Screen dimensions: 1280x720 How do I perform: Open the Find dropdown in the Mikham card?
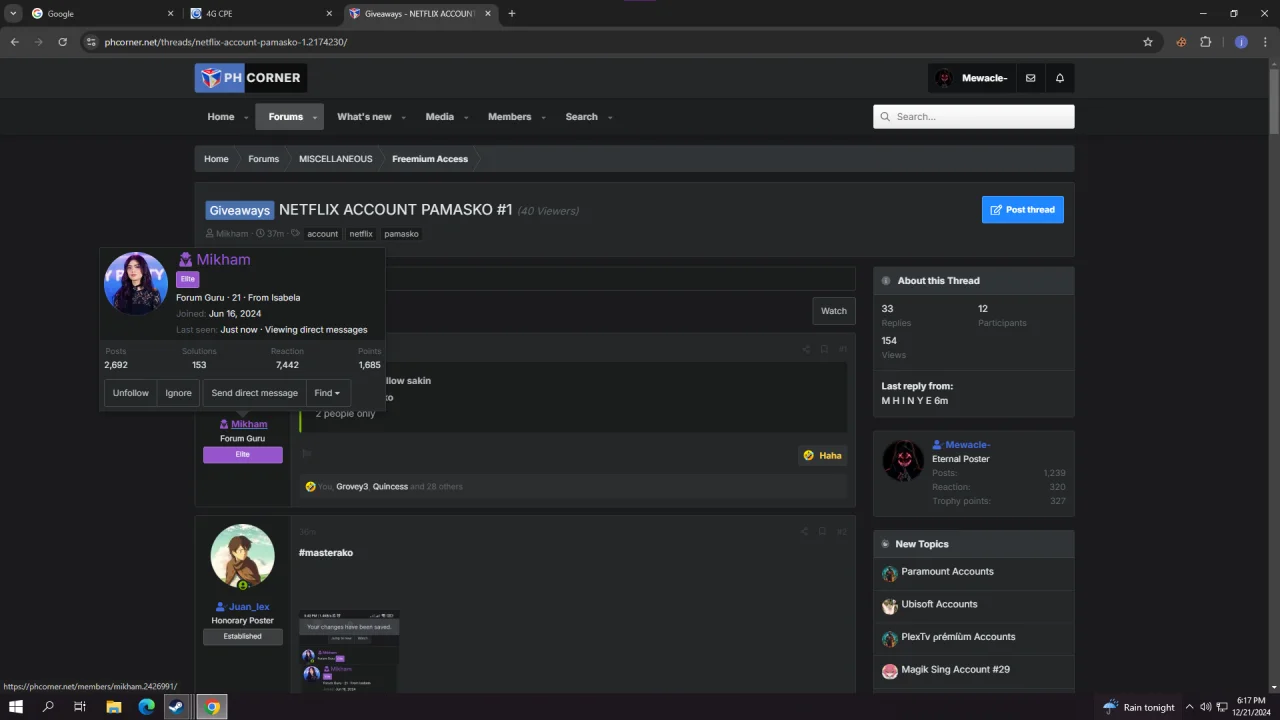[x=328, y=393]
